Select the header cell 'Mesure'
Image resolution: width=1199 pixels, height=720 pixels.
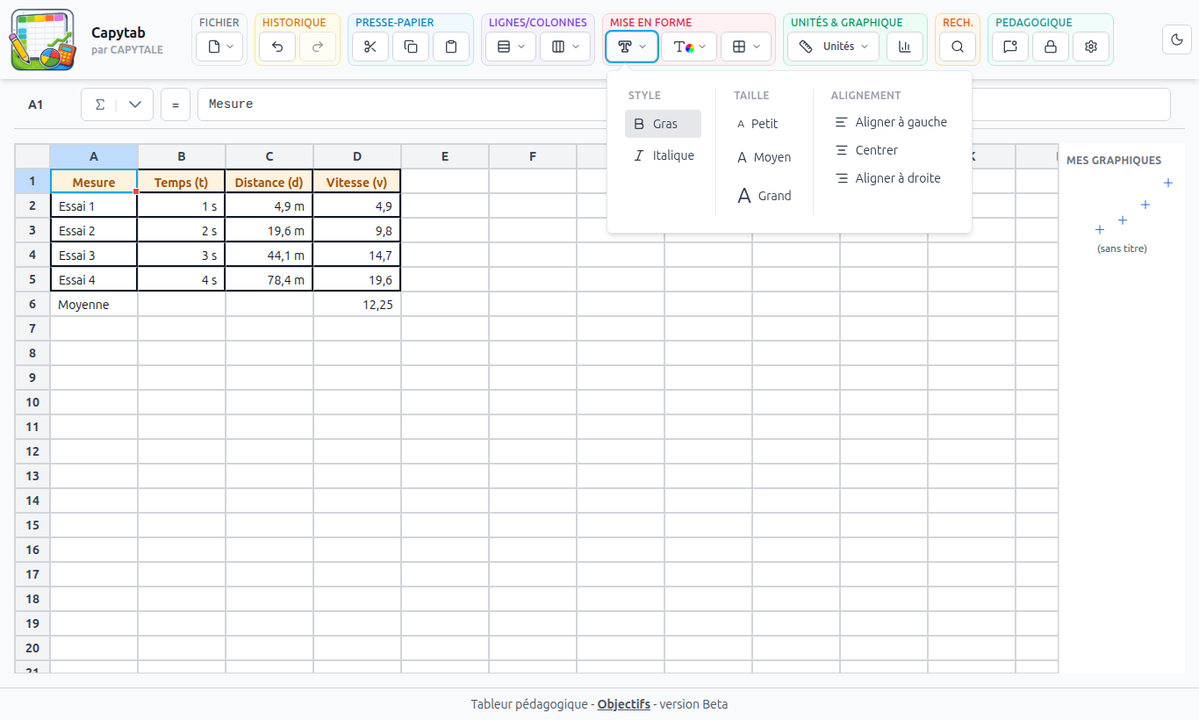pos(94,182)
